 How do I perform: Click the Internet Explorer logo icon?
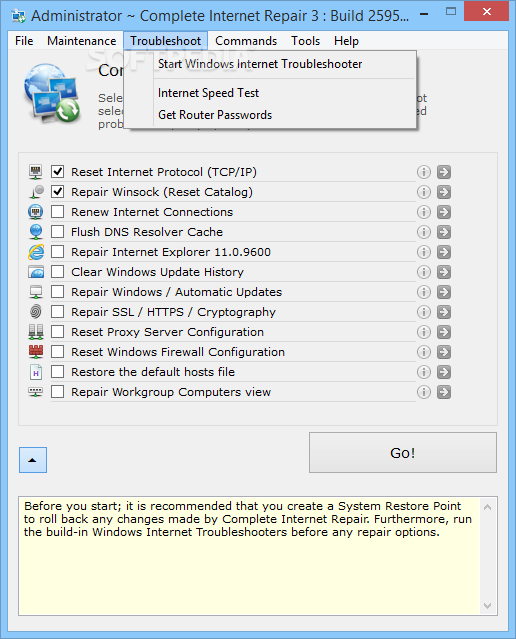coord(36,252)
